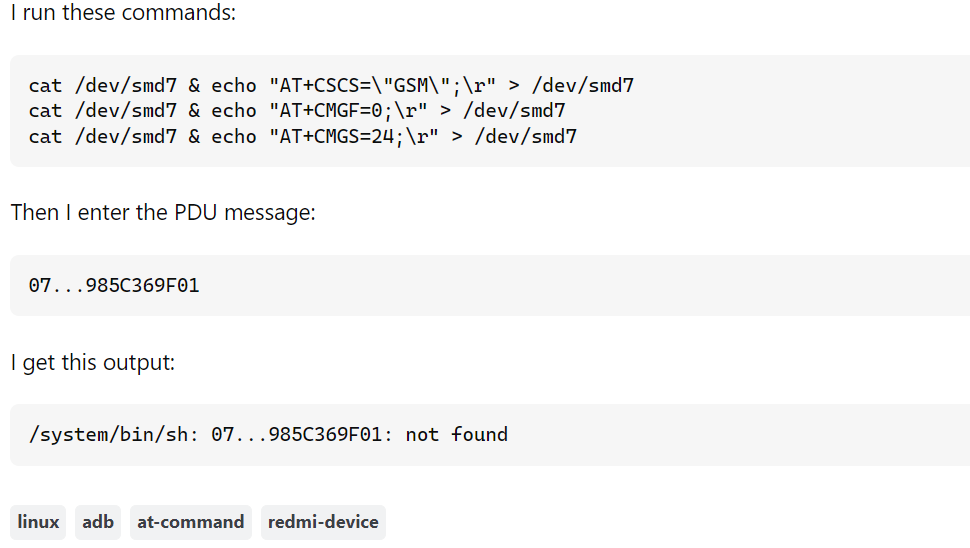This screenshot has height=548, width=970.
Task: Click the 'not found' error text
Action: coord(457,434)
